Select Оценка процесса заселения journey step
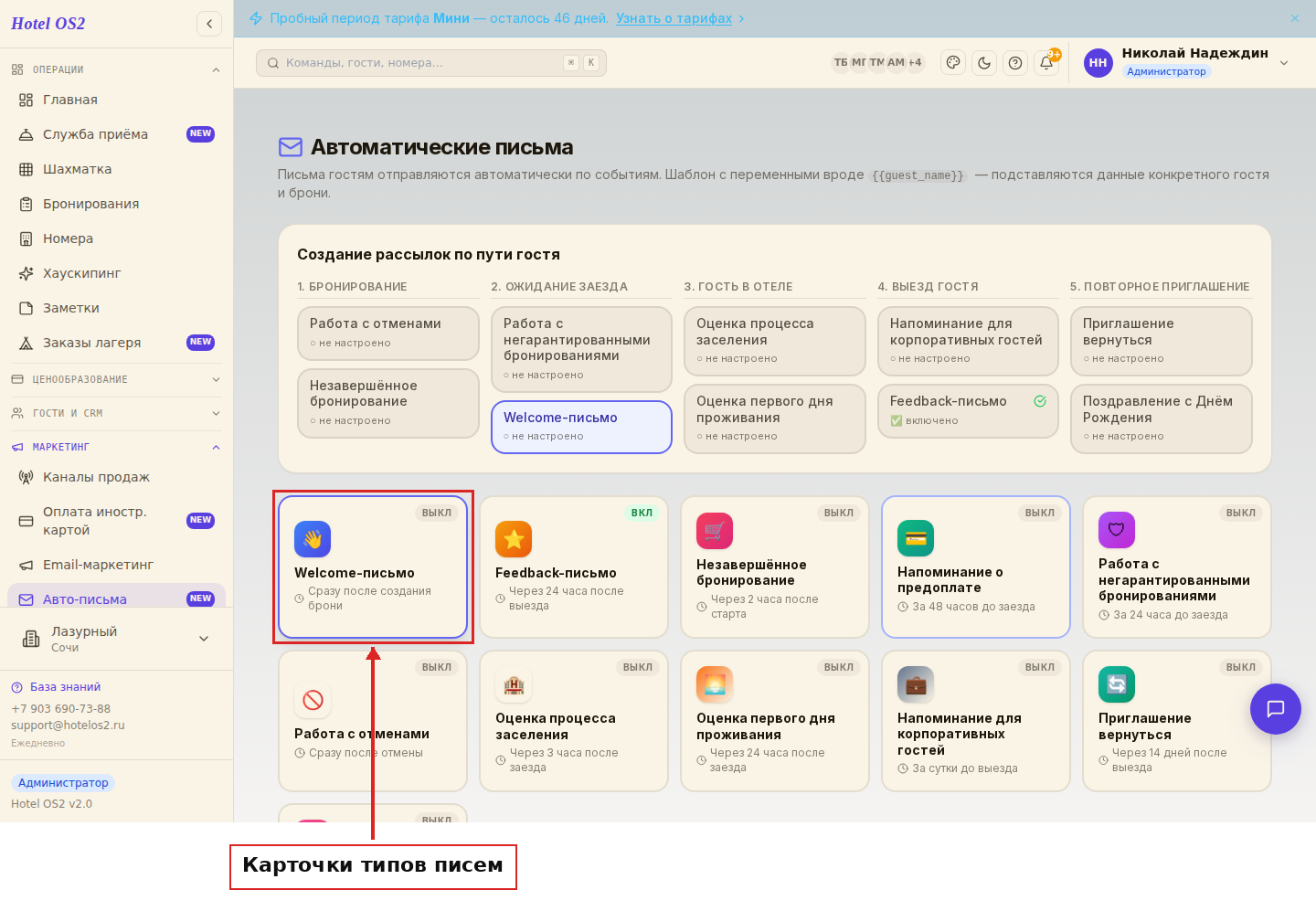This screenshot has width=1316, height=911. [774, 341]
